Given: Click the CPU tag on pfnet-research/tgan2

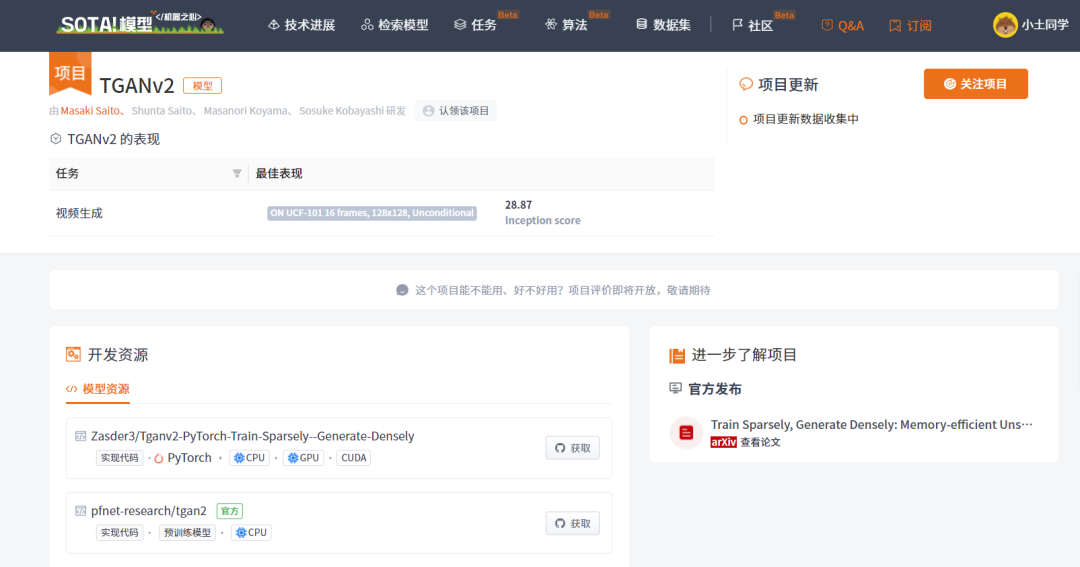Looking at the screenshot, I should (x=251, y=533).
